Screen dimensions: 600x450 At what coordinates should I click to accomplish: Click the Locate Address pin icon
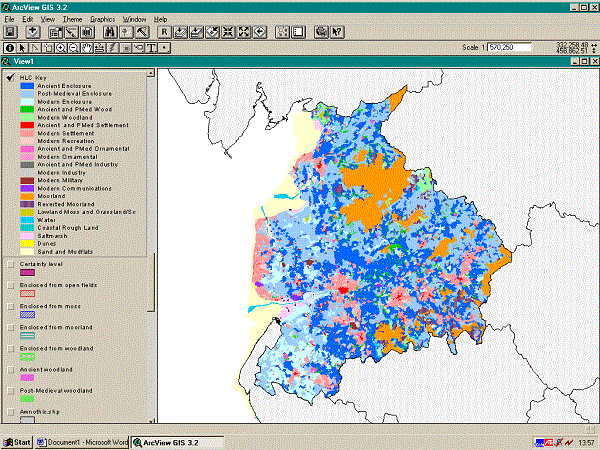click(126, 32)
